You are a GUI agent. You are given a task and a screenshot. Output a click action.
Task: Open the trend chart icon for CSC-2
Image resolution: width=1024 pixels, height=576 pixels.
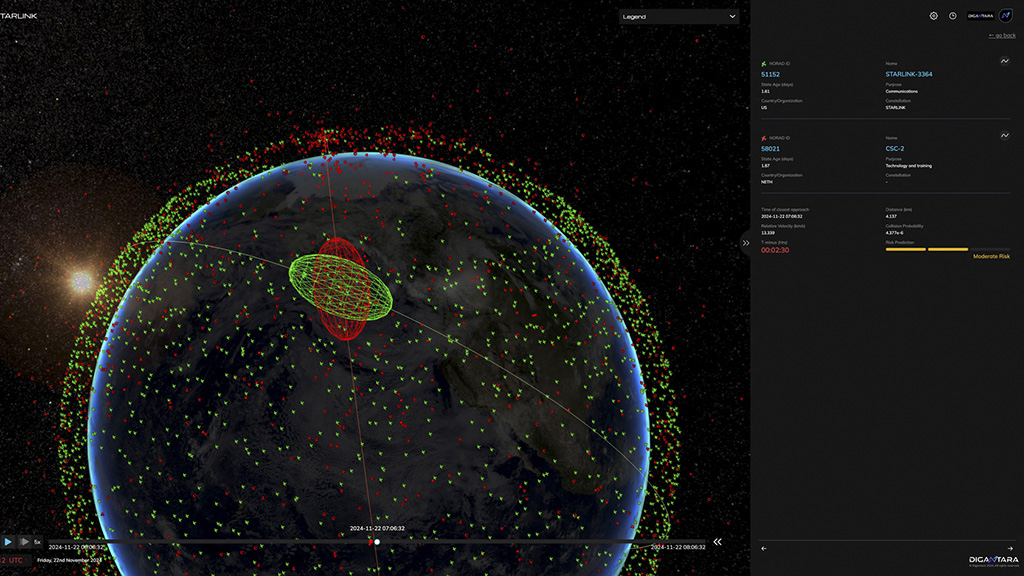click(1004, 136)
